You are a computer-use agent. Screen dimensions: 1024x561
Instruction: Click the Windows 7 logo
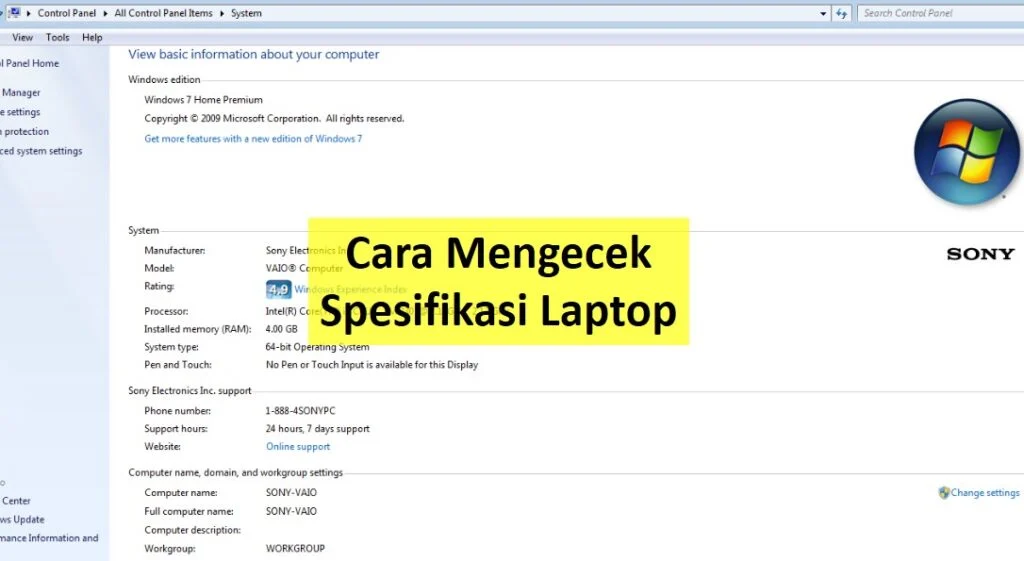click(x=967, y=152)
